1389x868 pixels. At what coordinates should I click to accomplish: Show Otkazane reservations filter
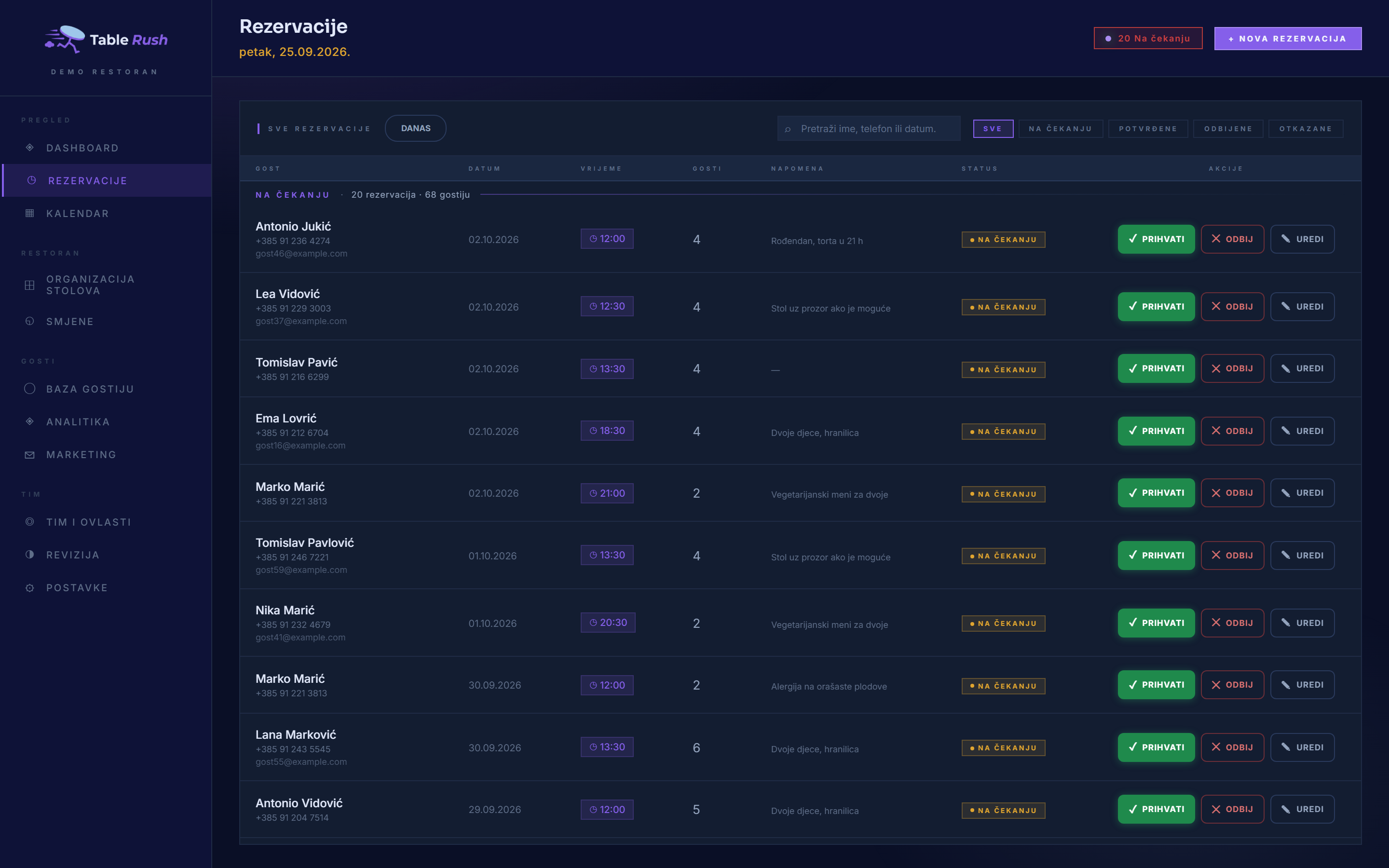[x=1305, y=129]
